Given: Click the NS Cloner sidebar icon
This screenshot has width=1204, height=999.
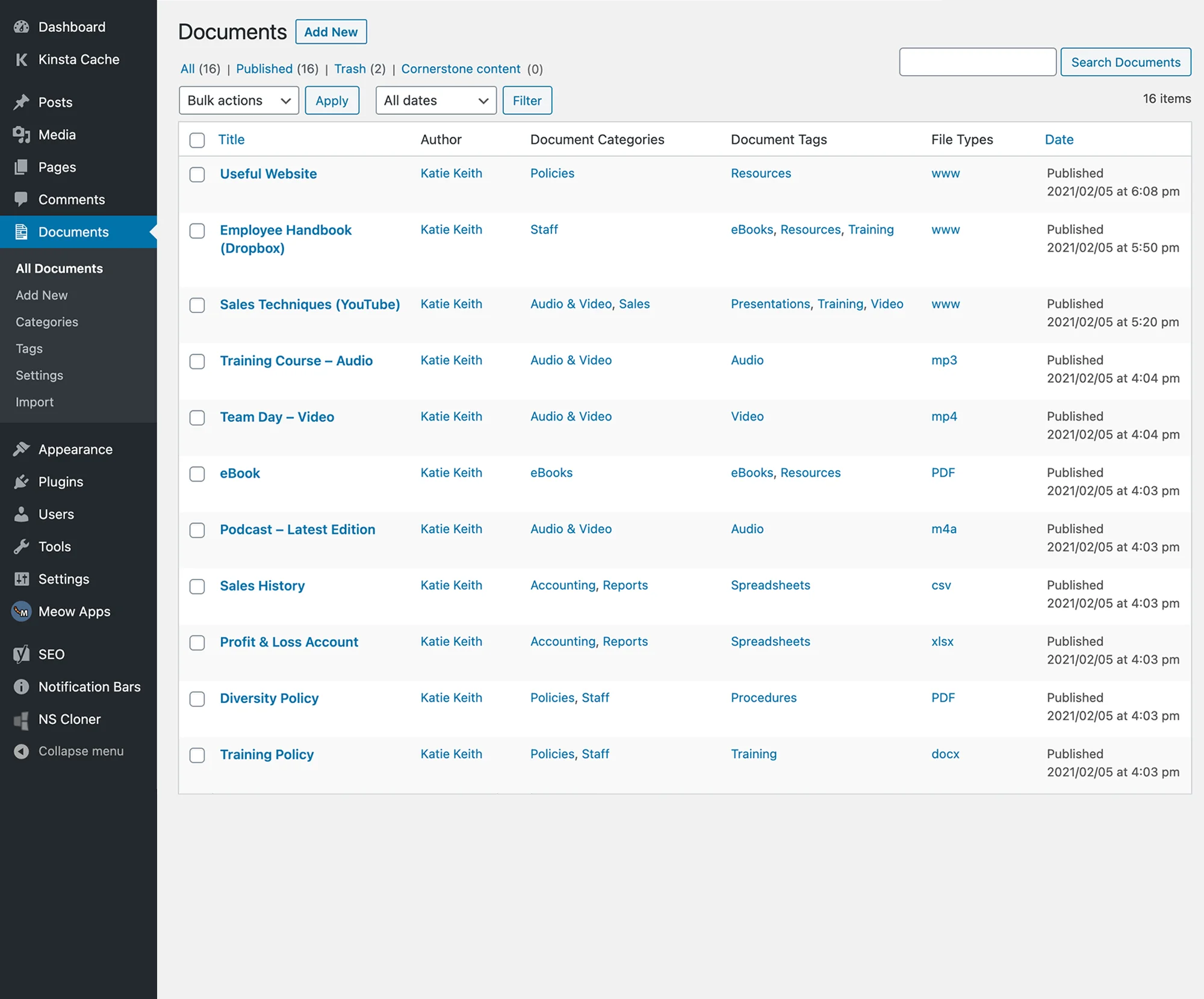Looking at the screenshot, I should click(x=22, y=719).
